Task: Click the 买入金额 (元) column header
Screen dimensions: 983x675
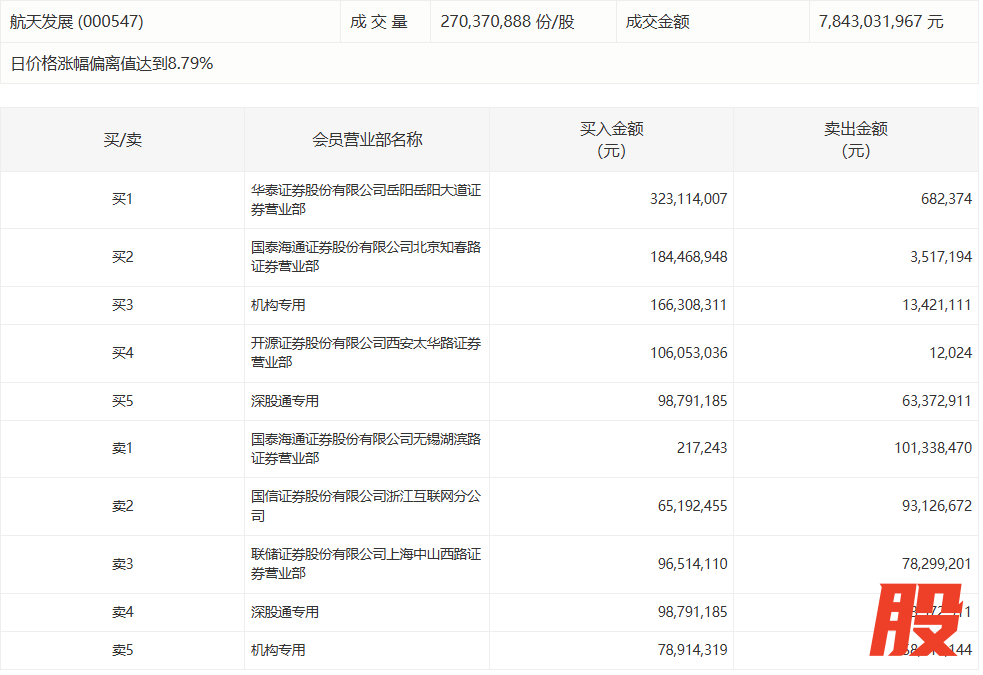Action: (611, 140)
